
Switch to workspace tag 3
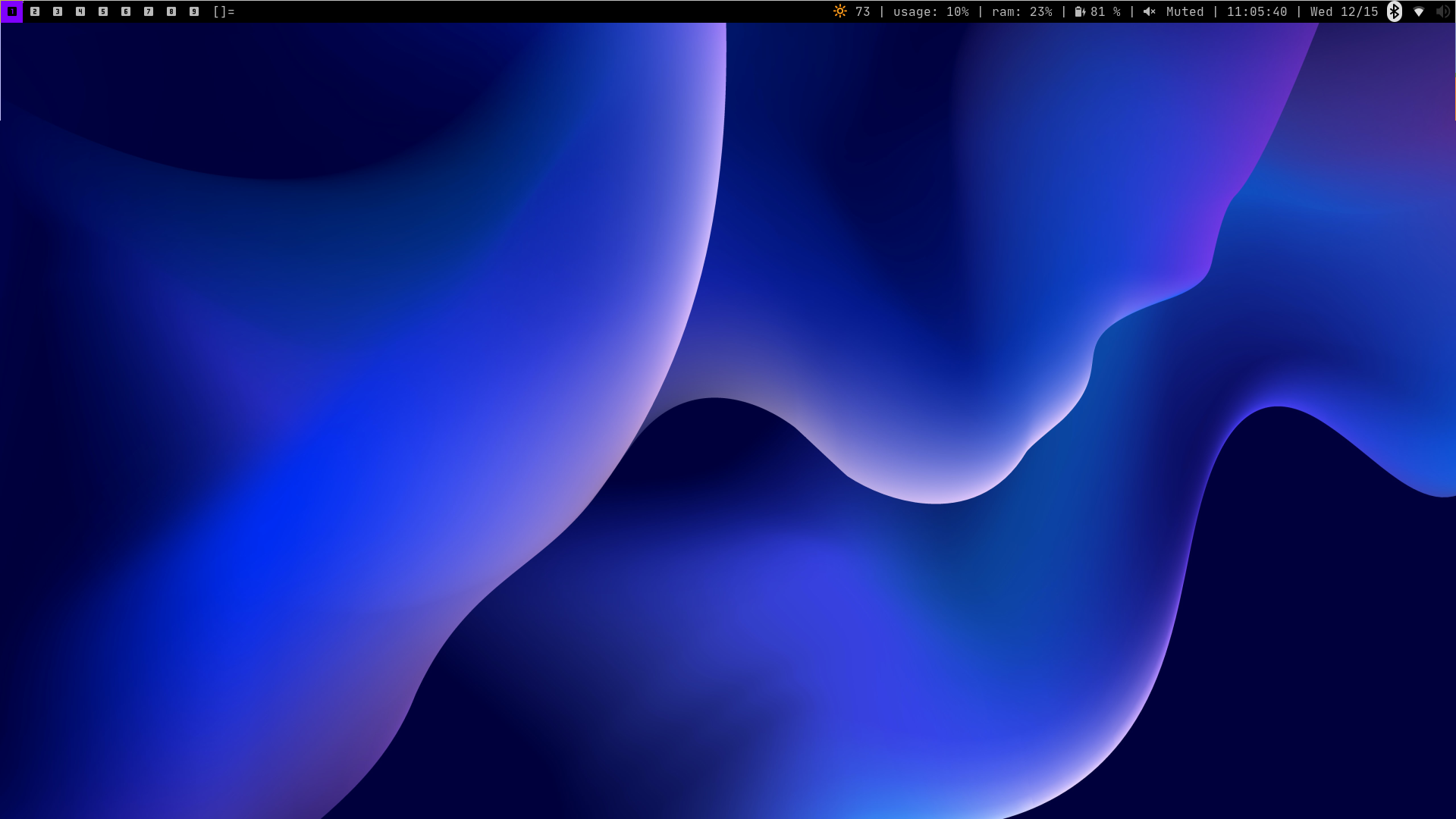coord(58,11)
